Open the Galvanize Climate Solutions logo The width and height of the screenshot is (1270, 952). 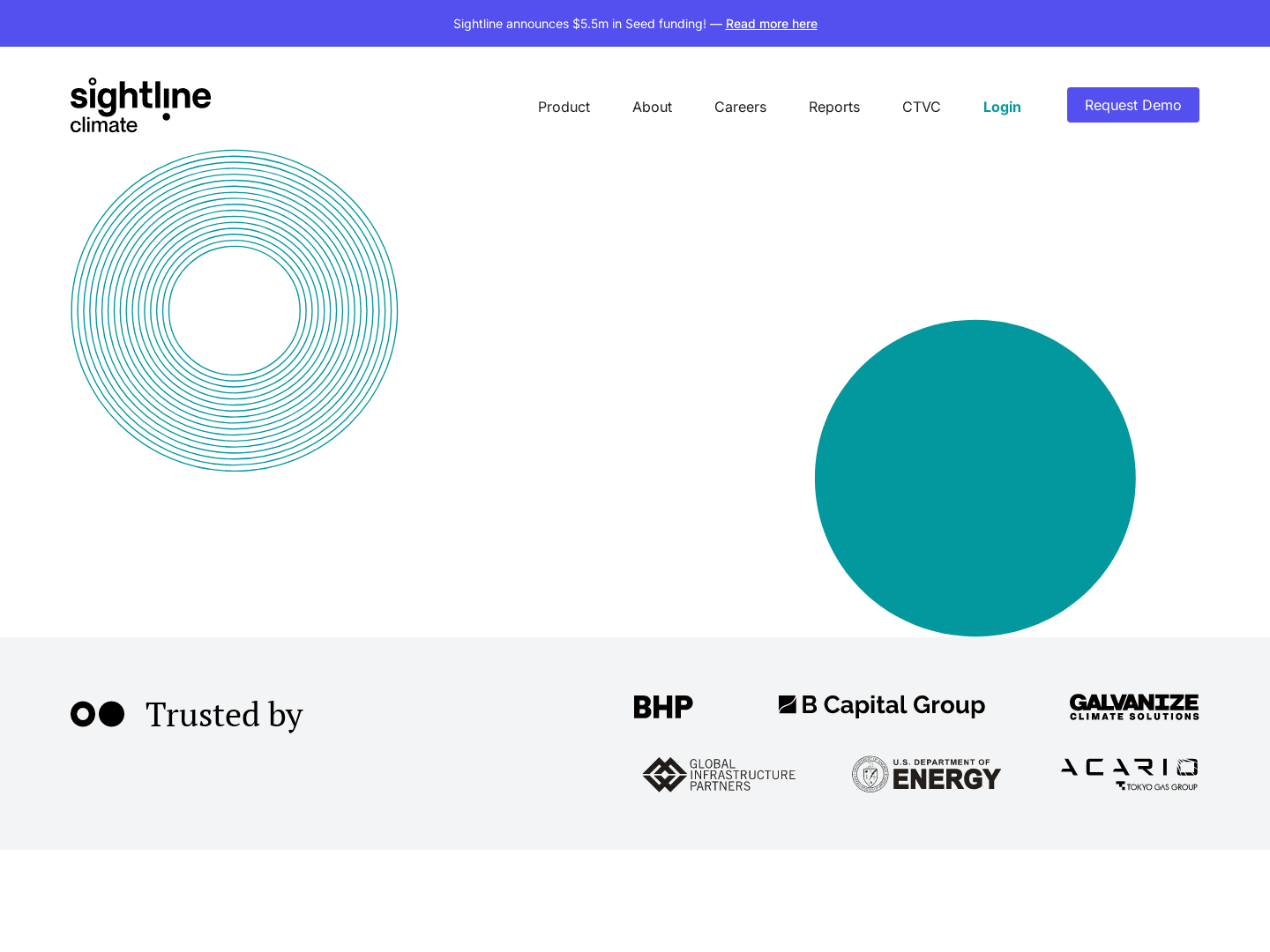pyautogui.click(x=1133, y=707)
